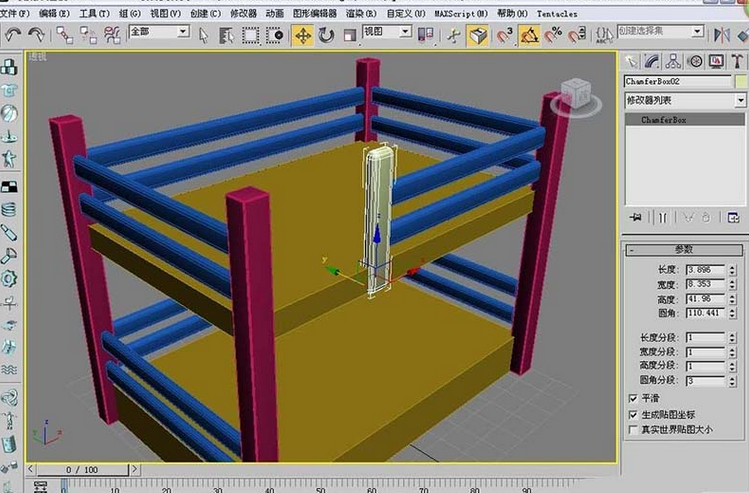749x493 pixels.
Task: Open Select by Name dialog icon
Action: (x=226, y=35)
